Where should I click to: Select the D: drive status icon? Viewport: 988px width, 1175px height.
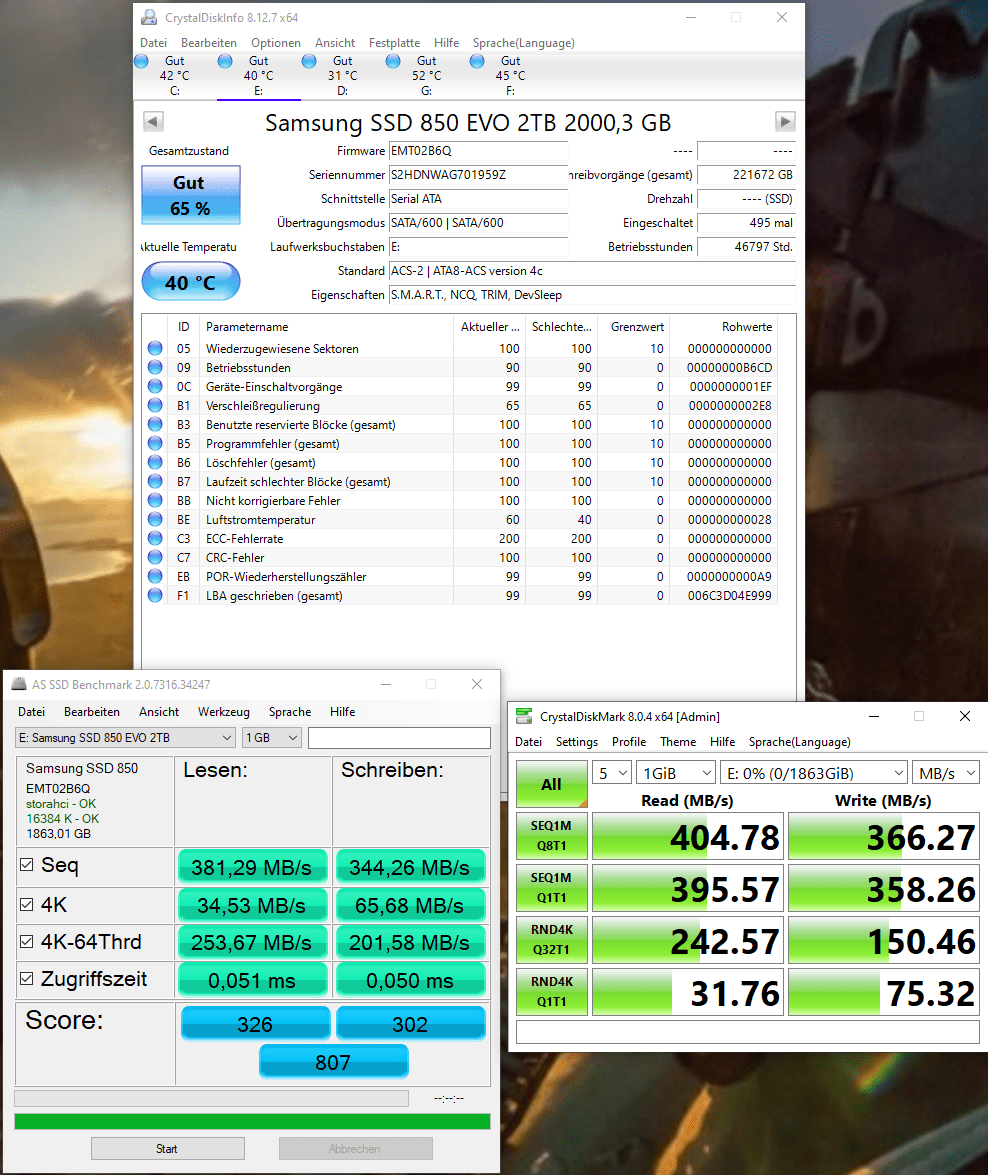(x=309, y=61)
